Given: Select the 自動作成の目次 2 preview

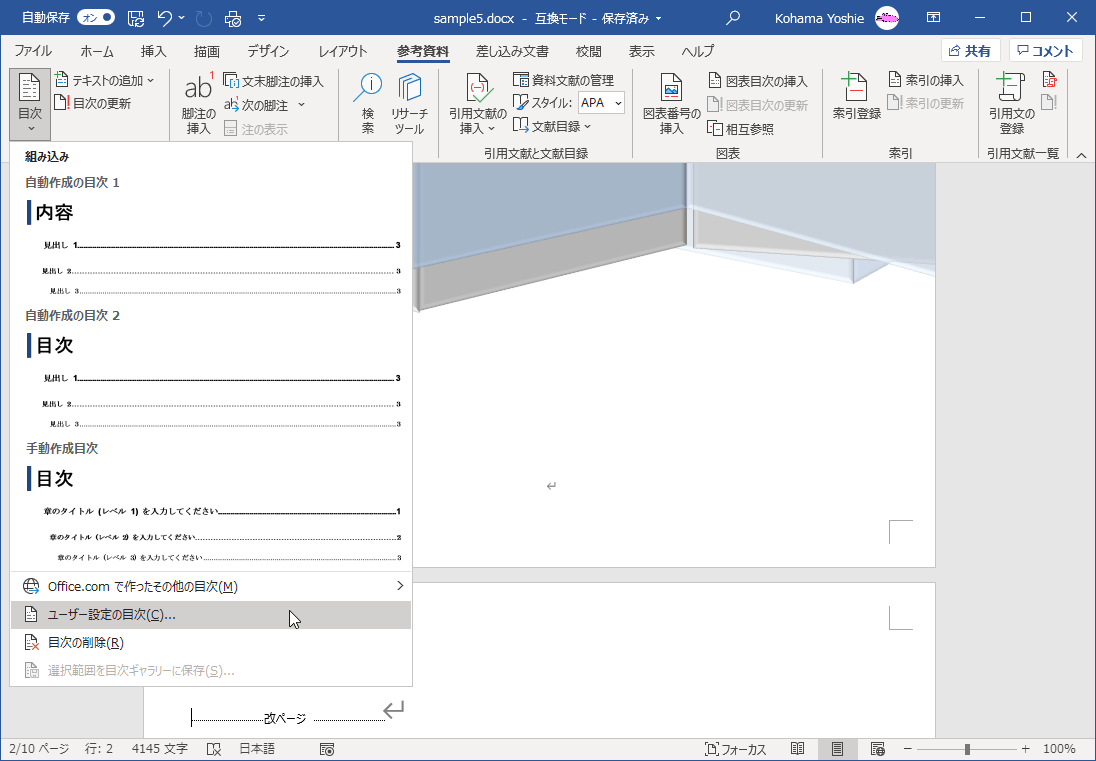Looking at the screenshot, I should [212, 370].
